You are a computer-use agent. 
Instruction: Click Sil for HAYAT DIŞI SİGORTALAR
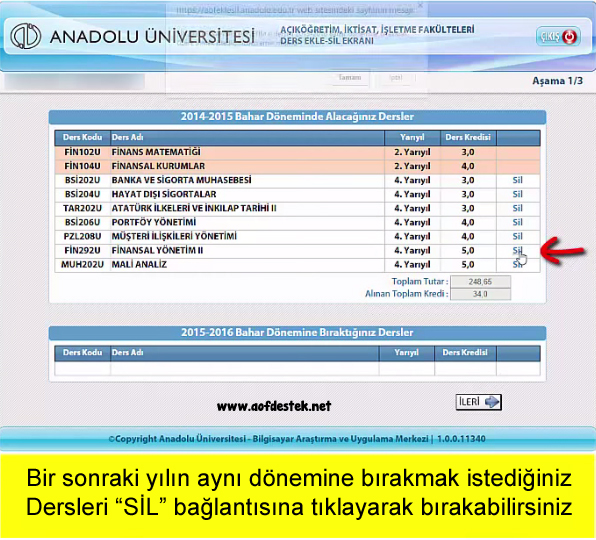517,194
